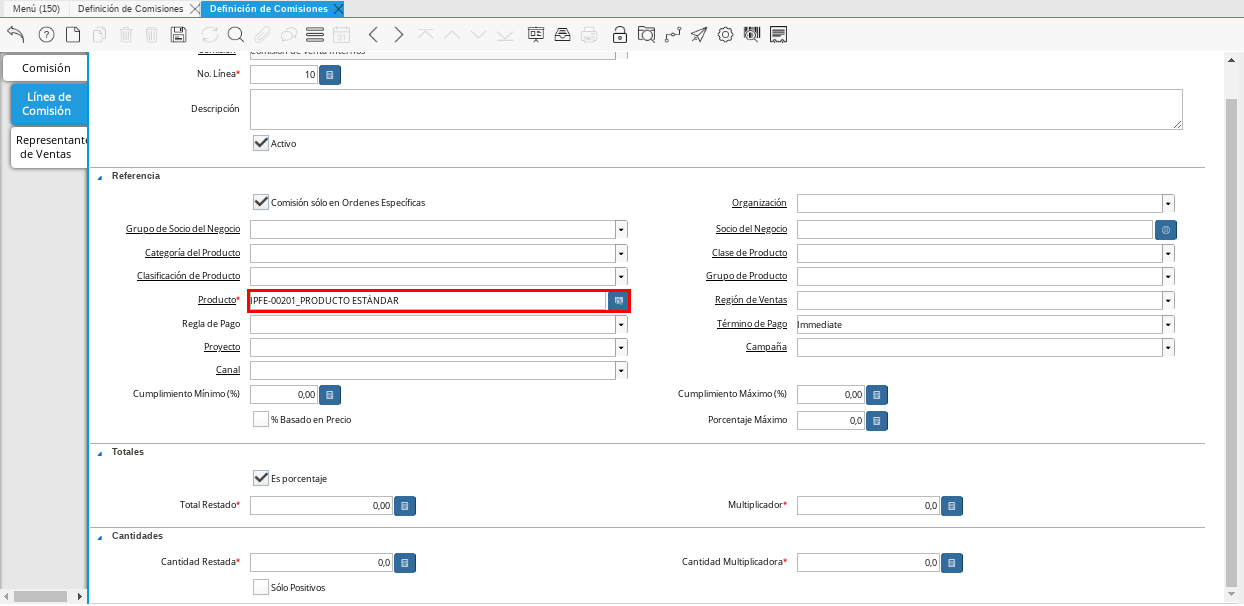Toggle Comisión sólo en Ordenes Específicas checkbox
Viewport: 1244px width, 606px height.
click(261, 202)
